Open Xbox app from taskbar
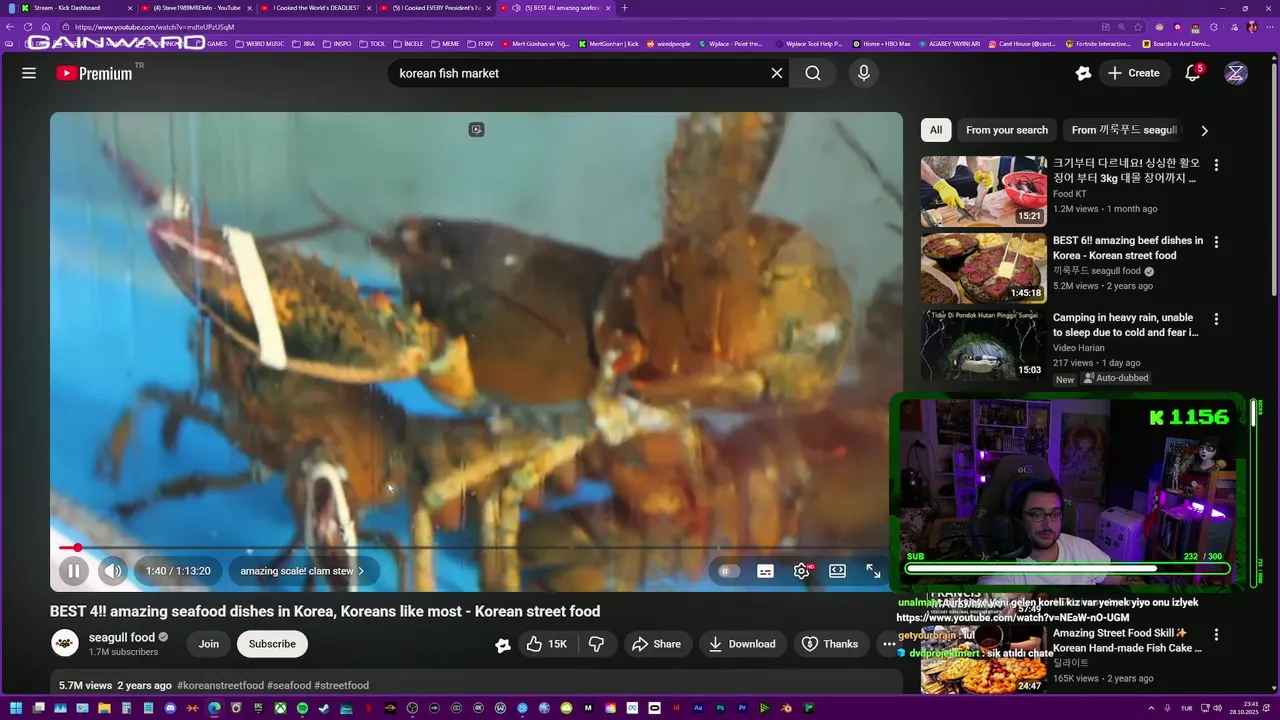 click(x=280, y=708)
